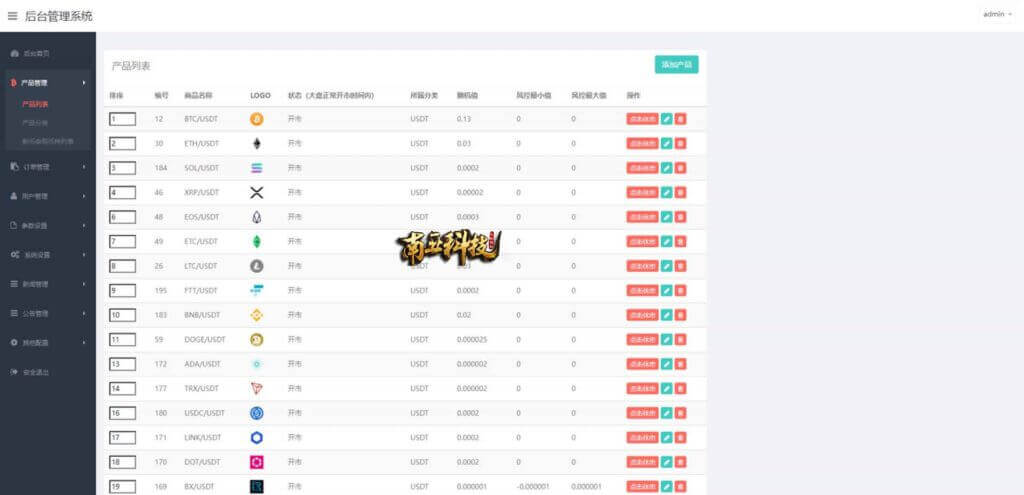Edit the DOGE/USDT product entry
Viewport: 1024px width, 495px height.
click(666, 340)
